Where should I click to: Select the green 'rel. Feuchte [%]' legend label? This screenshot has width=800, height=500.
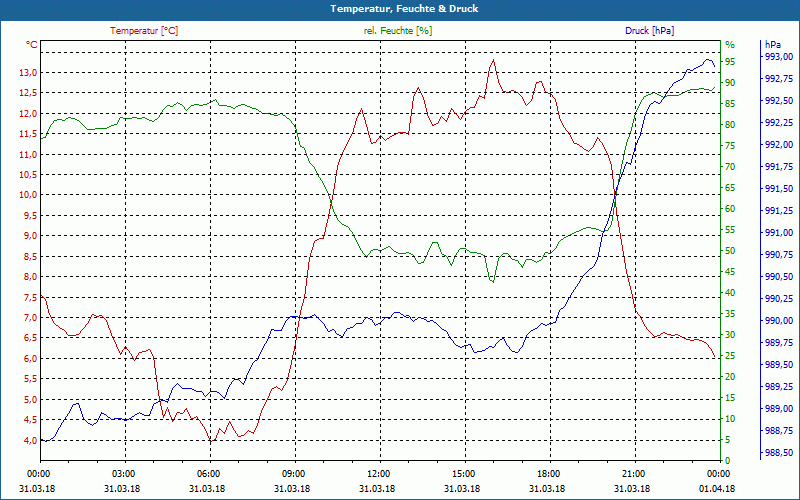click(x=397, y=31)
